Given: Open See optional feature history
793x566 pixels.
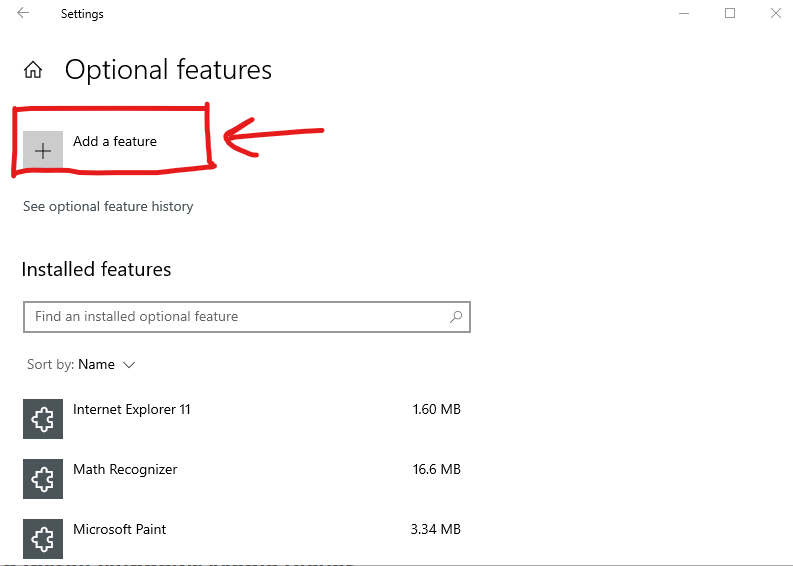Looking at the screenshot, I should click(108, 206).
